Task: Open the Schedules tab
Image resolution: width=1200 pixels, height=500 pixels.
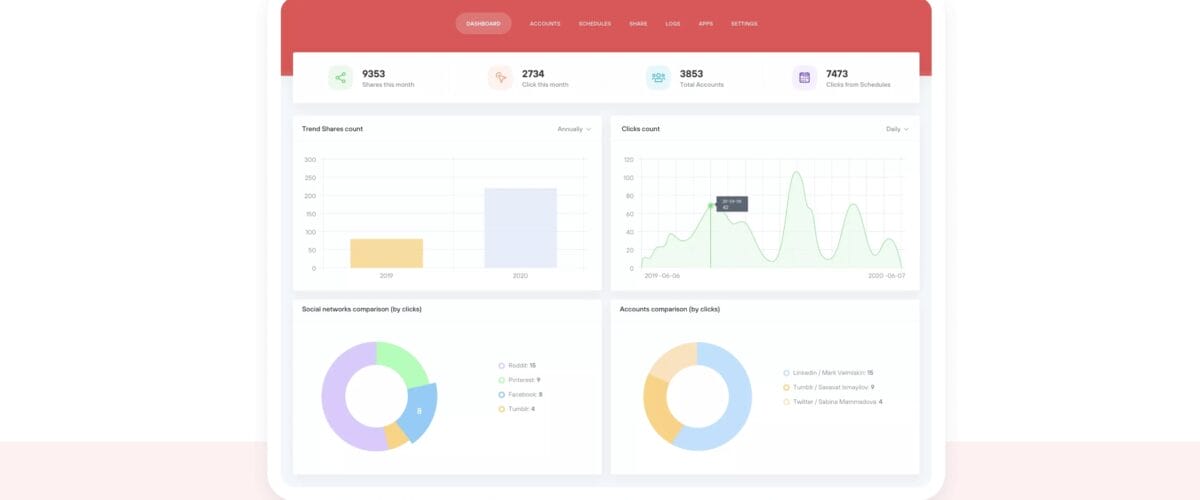Action: (594, 23)
